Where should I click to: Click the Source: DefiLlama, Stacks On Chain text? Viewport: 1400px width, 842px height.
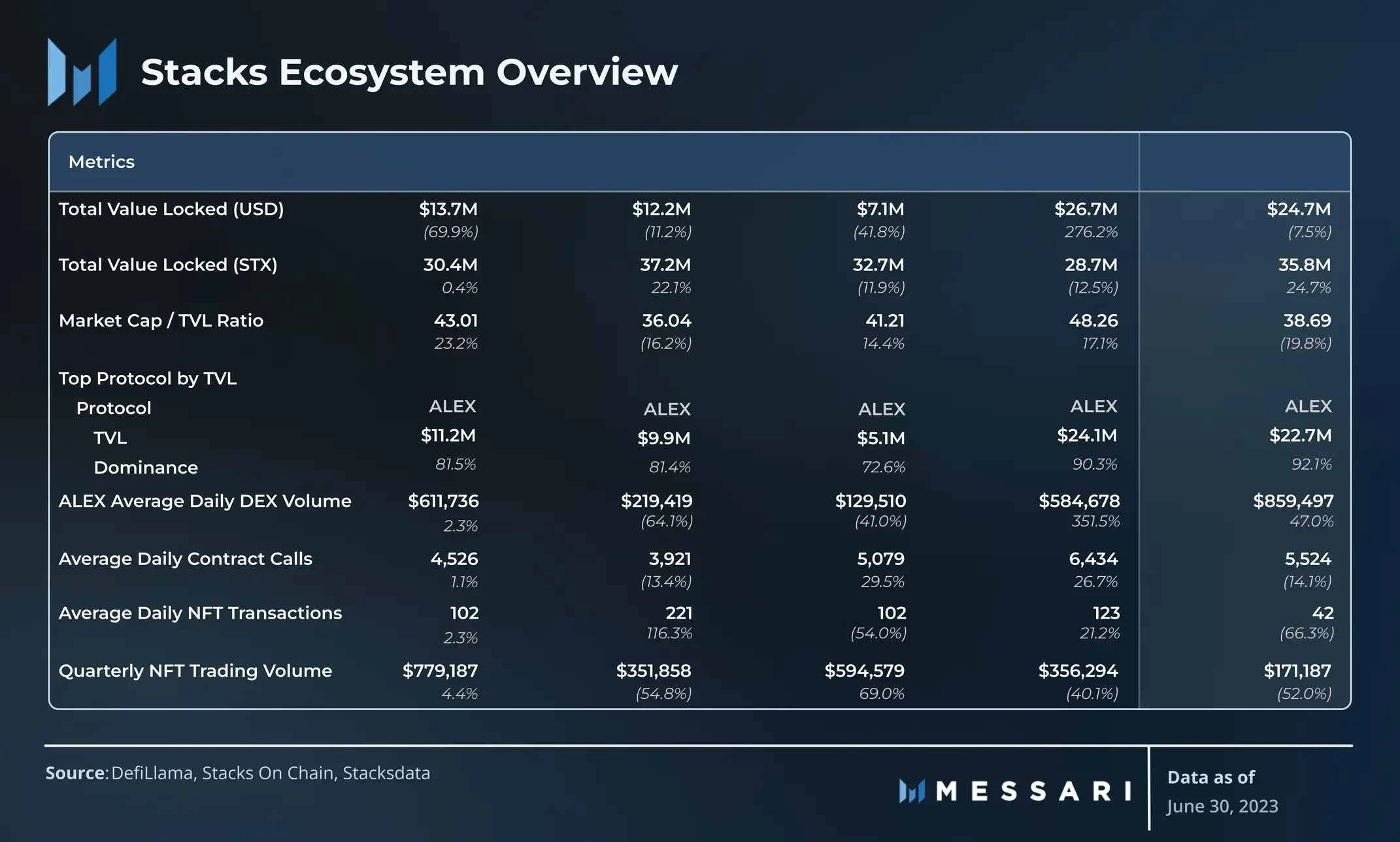point(238,773)
